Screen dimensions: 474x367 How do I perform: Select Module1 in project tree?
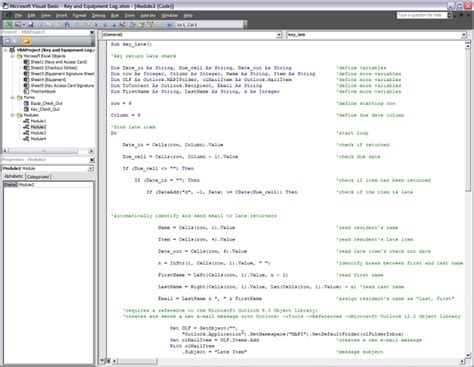[x=38, y=121]
